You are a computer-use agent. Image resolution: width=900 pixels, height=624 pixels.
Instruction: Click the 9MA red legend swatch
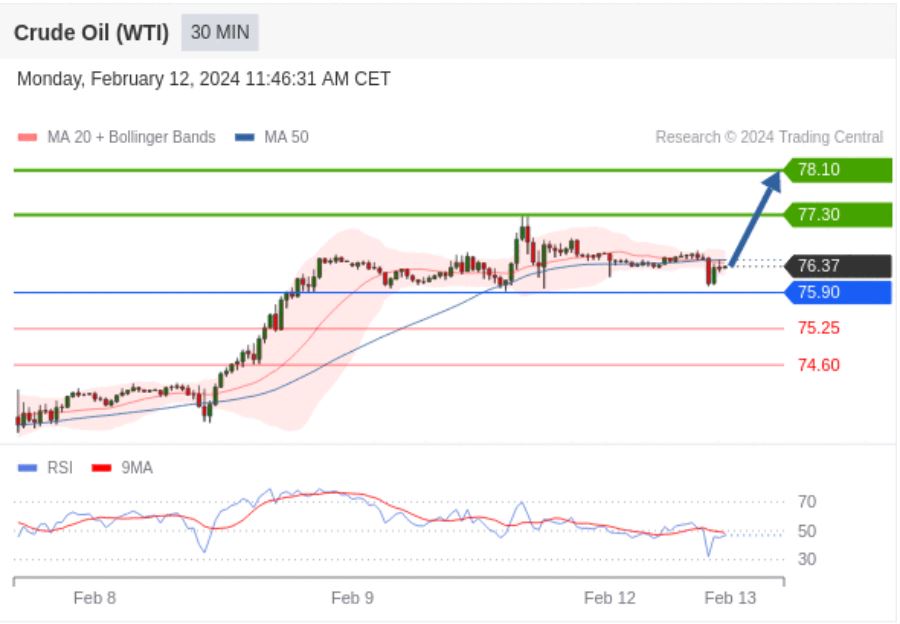pyautogui.click(x=102, y=468)
